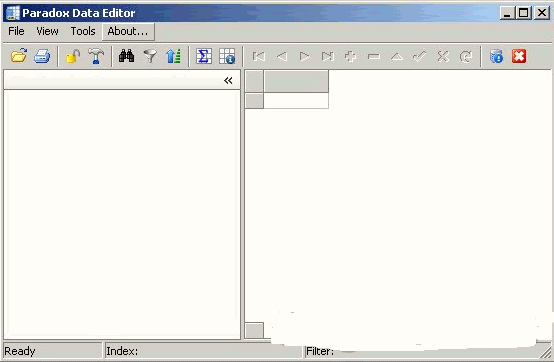
Task: Open the sigma calculation tool
Action: pyautogui.click(x=204, y=56)
